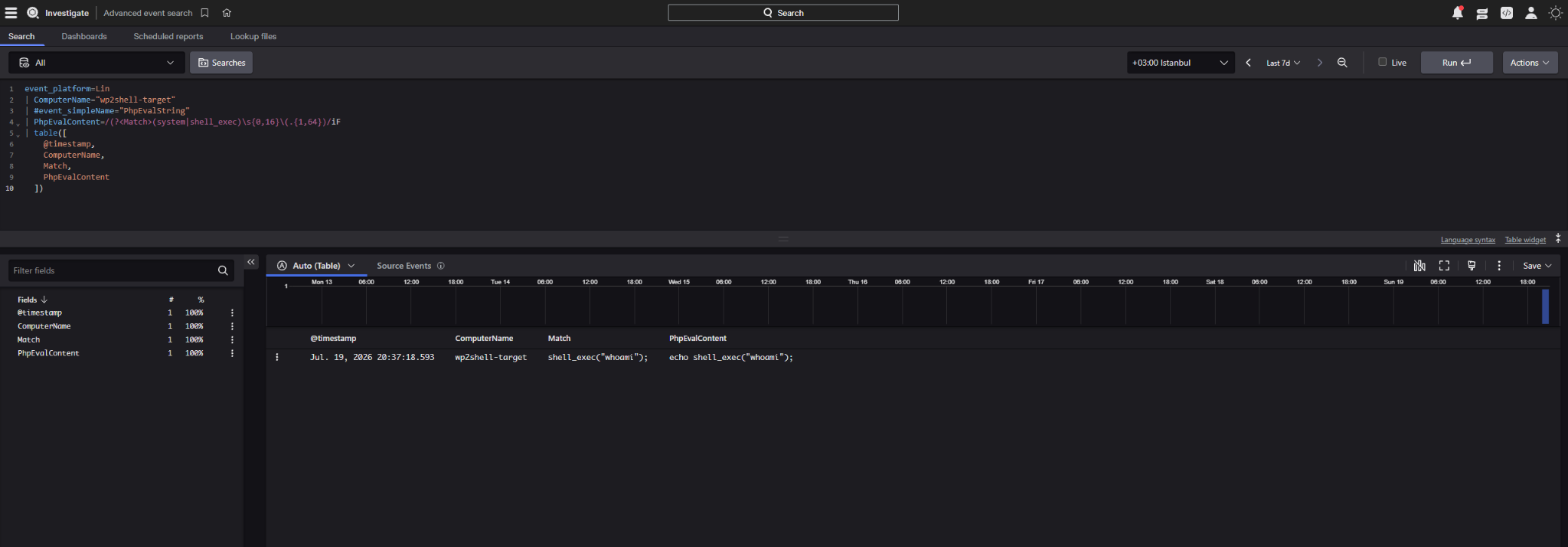This screenshot has height=547, width=1568.
Task: Open the Language syntax link
Action: coord(1468,240)
